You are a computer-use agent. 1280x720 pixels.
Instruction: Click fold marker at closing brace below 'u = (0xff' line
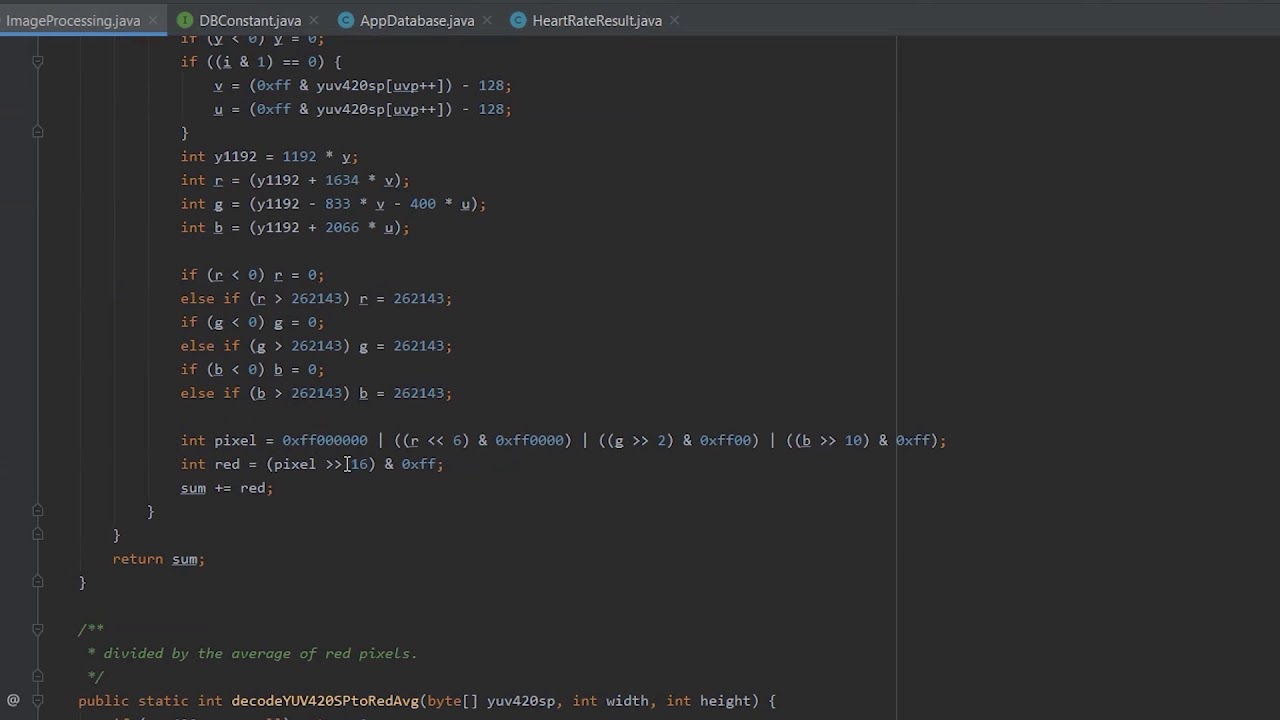37,132
